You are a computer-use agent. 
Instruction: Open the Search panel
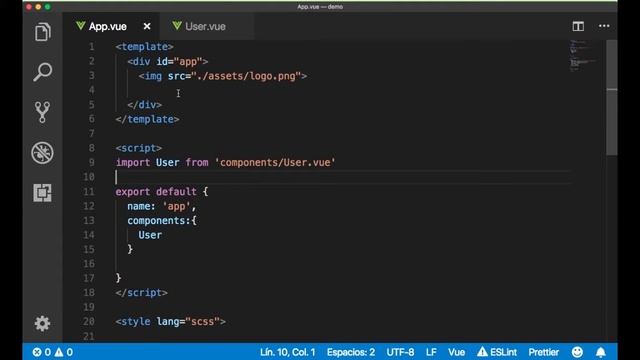click(42, 72)
